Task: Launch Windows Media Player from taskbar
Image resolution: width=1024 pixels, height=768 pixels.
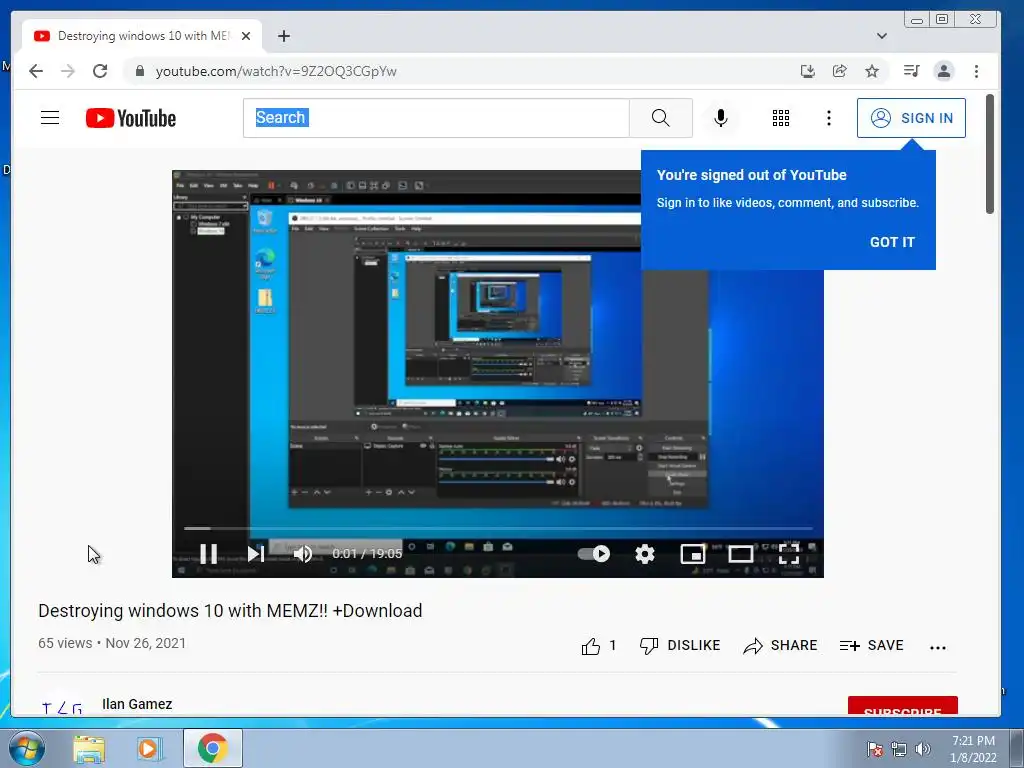Action: click(x=149, y=748)
